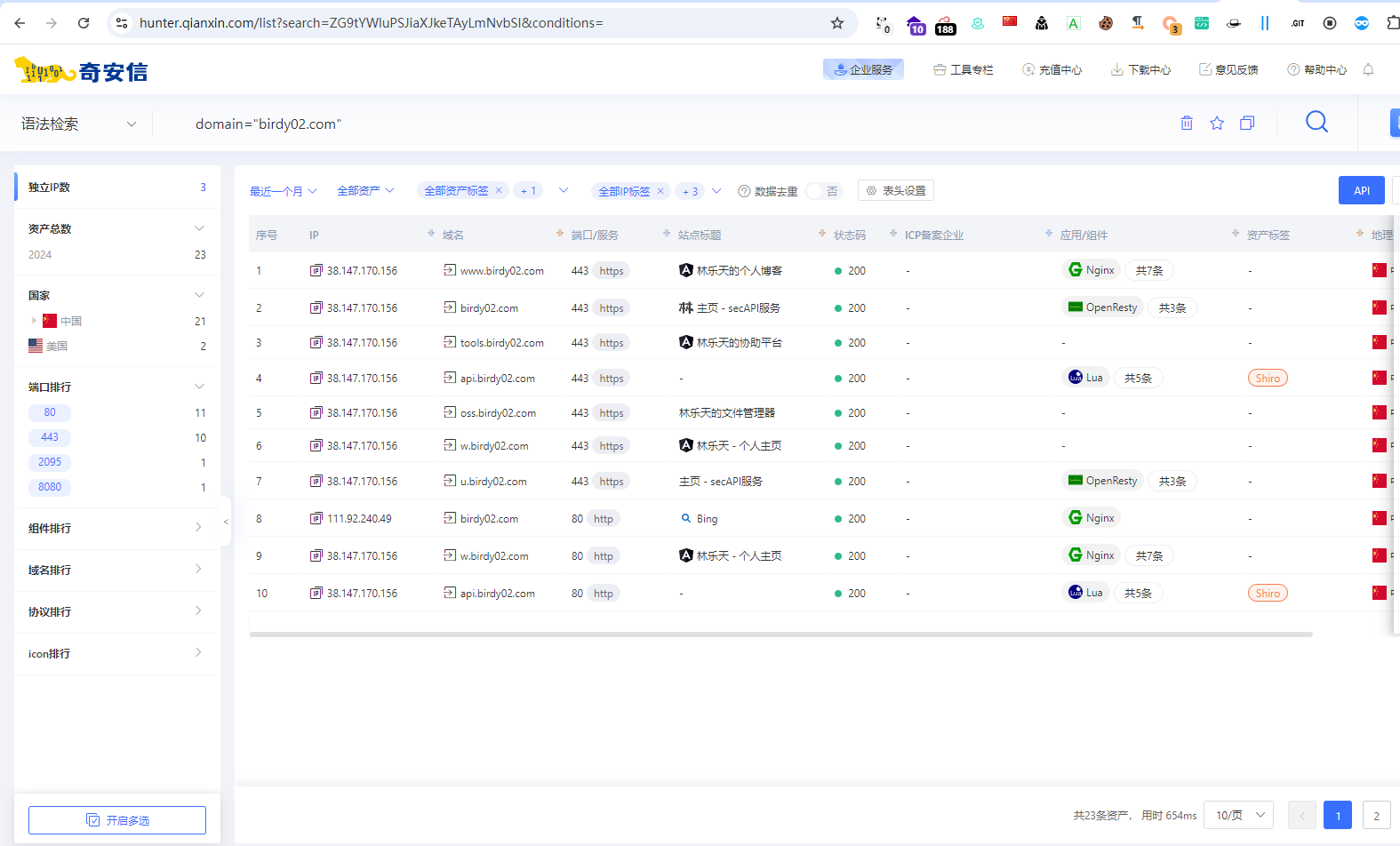Star the current search query
Screen dimensions: 1400x846
[x=1217, y=124]
